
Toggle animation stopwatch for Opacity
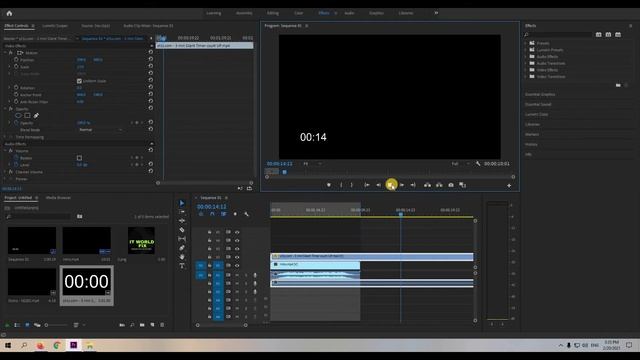(16, 122)
